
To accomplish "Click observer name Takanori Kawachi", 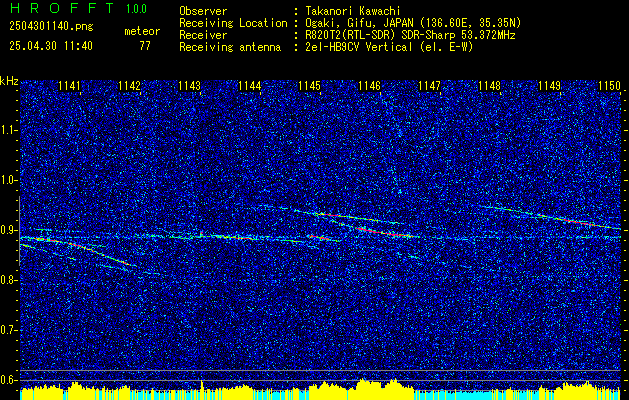I will pyautogui.click(x=353, y=11).
